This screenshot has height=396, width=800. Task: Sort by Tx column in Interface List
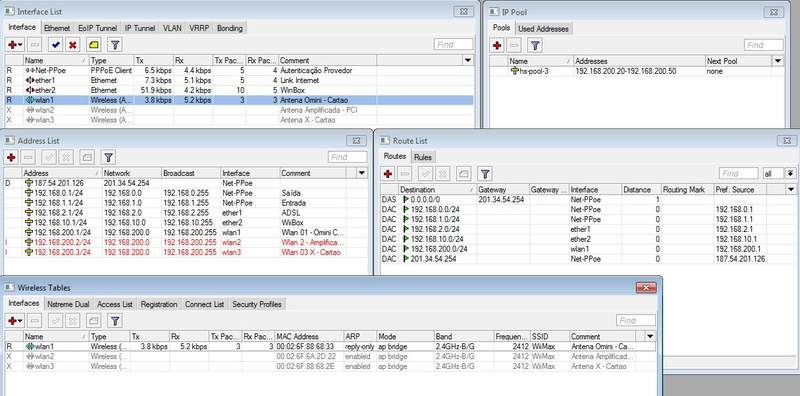pyautogui.click(x=154, y=60)
